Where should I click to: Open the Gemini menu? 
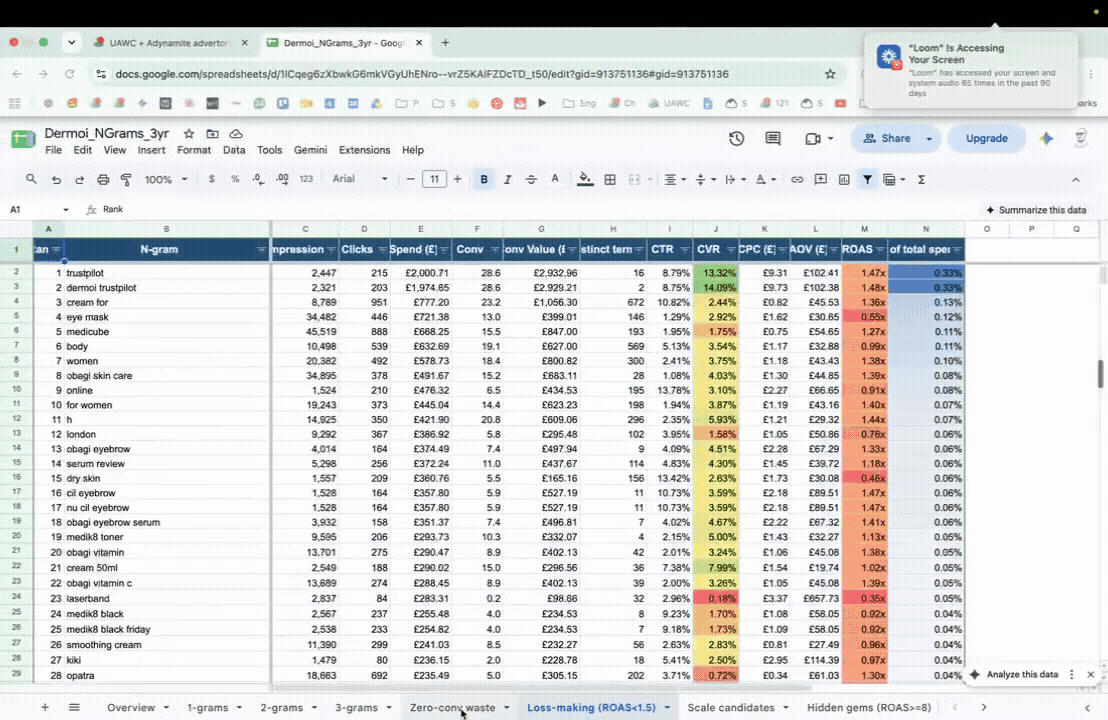310,150
